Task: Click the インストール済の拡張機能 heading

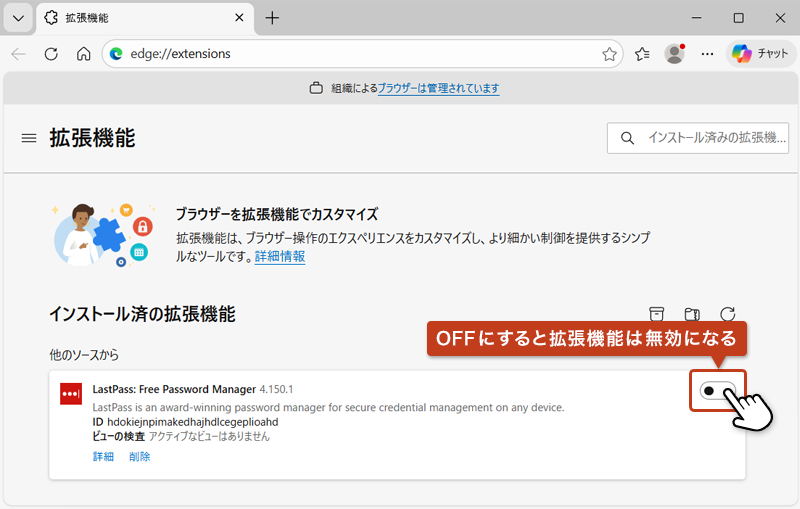Action: (142, 314)
